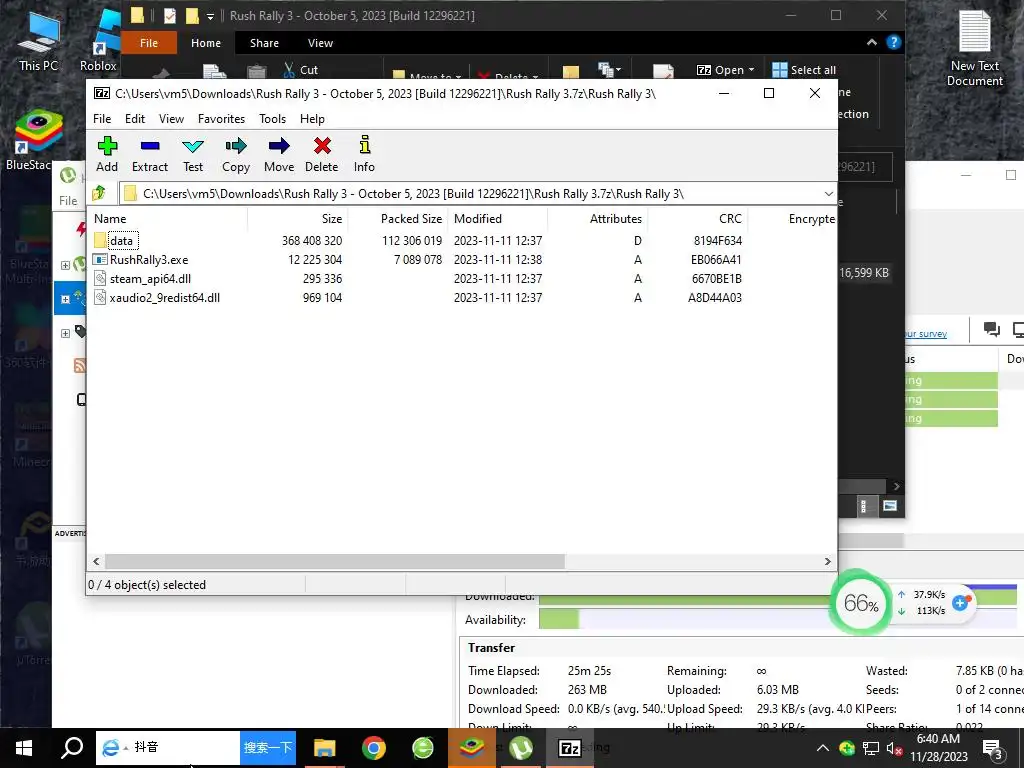This screenshot has height=768, width=1024.
Task: Click the green availability bar in uTorrent
Action: pyautogui.click(x=559, y=620)
